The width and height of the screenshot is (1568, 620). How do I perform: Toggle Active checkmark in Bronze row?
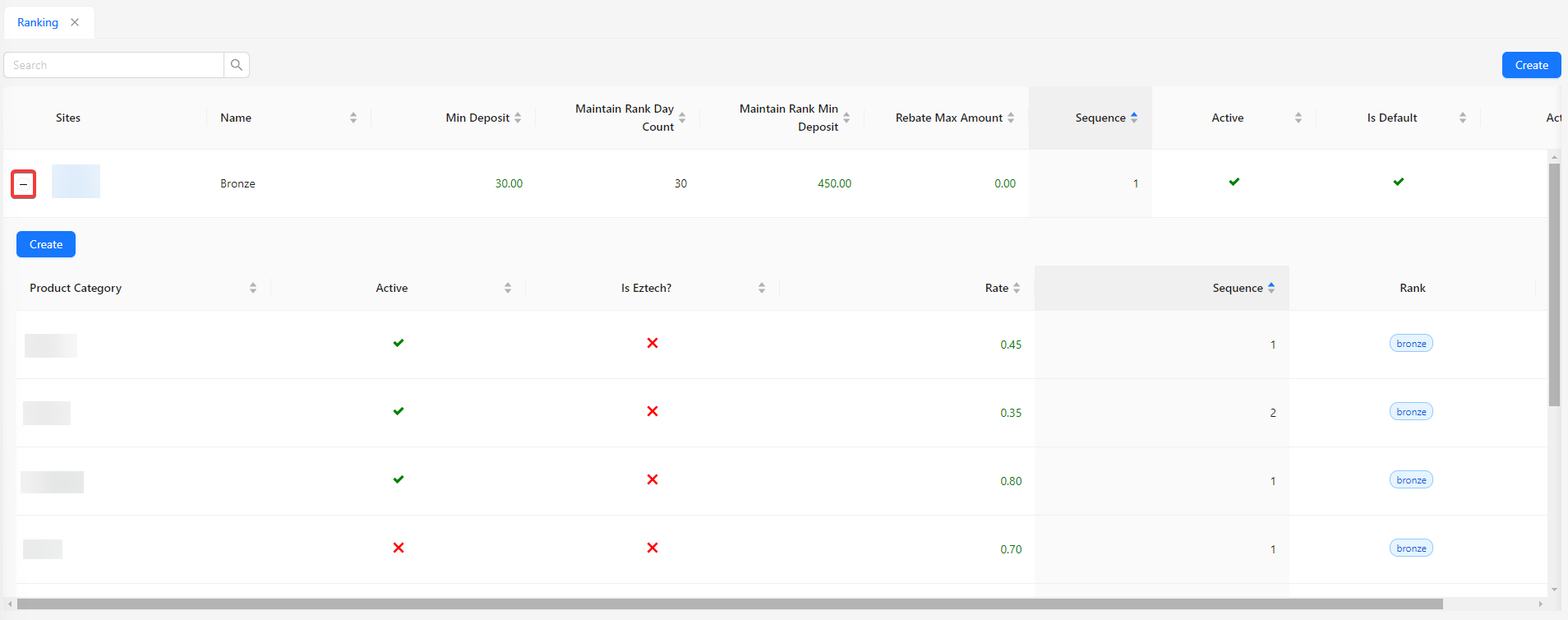[x=1234, y=182]
